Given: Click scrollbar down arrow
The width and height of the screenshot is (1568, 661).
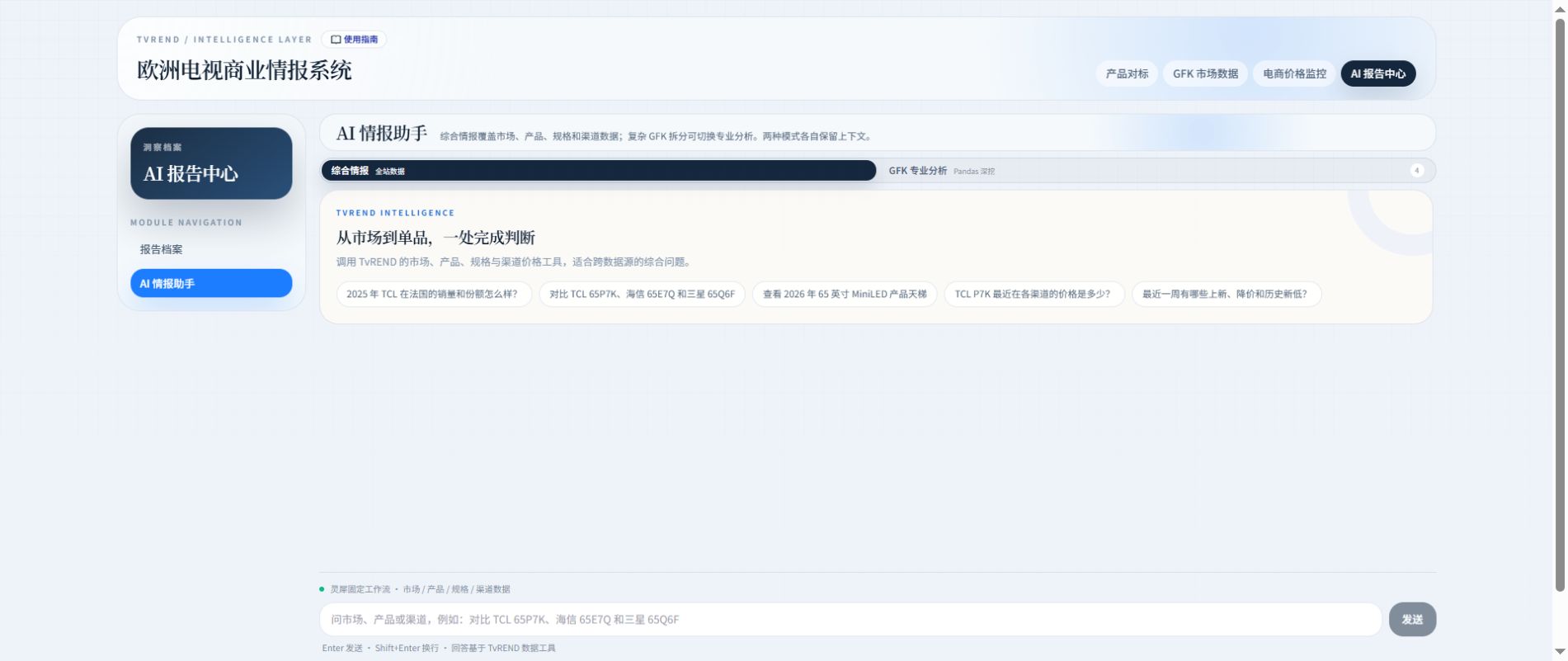Looking at the screenshot, I should [x=1560, y=654].
